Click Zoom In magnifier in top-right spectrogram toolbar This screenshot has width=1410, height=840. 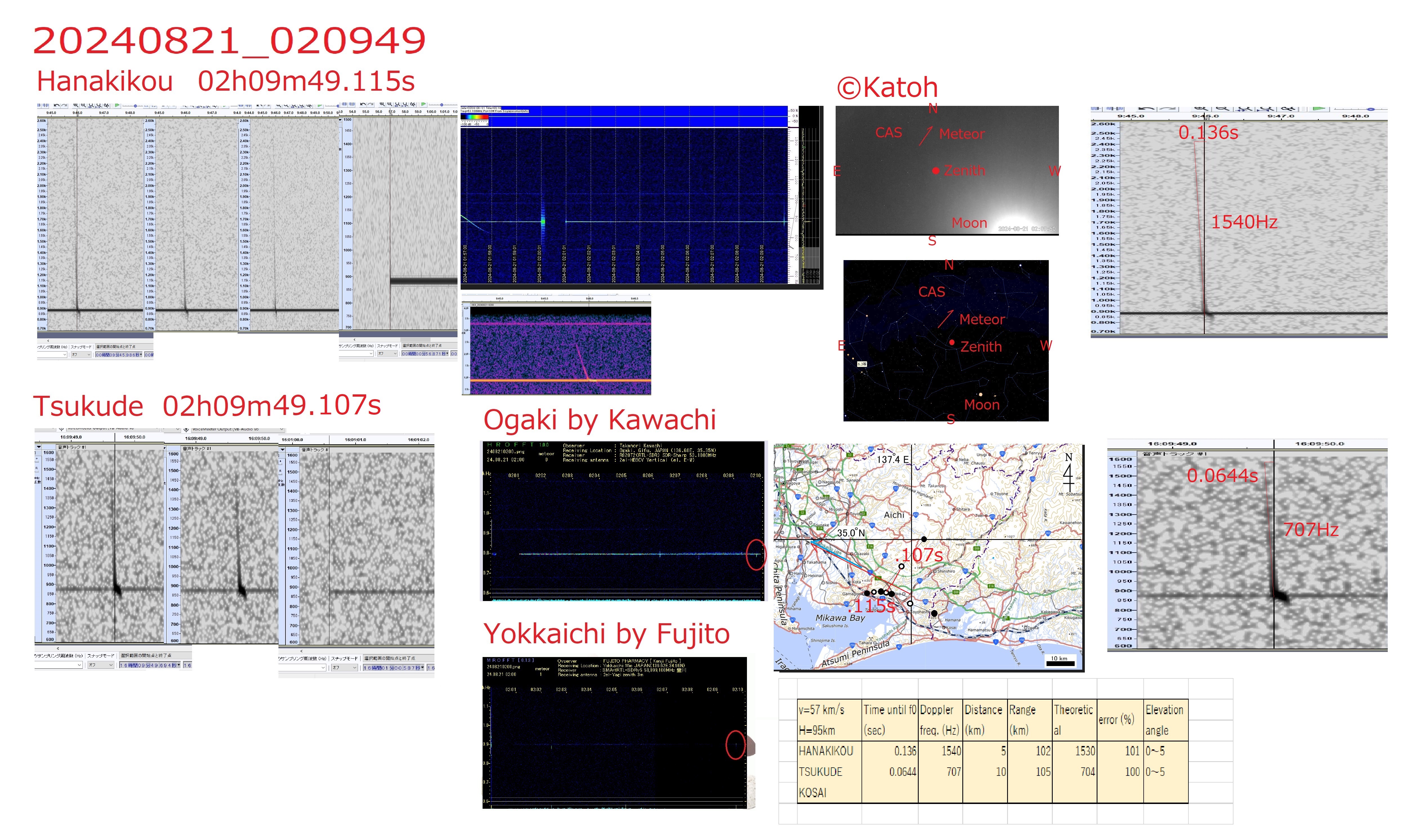(1201, 109)
